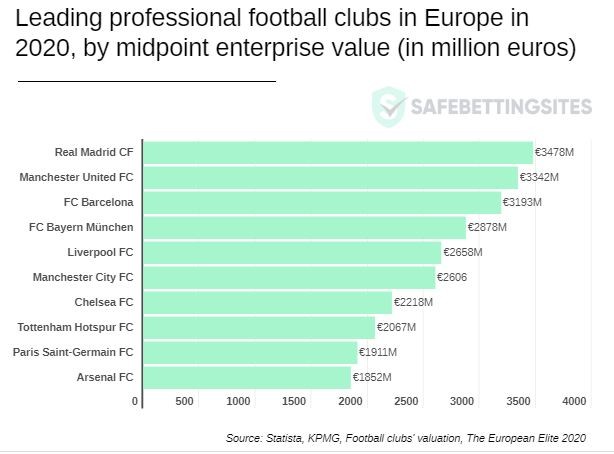The height and width of the screenshot is (454, 614).
Task: Select the Manchester United FC bar
Action: click(x=330, y=177)
